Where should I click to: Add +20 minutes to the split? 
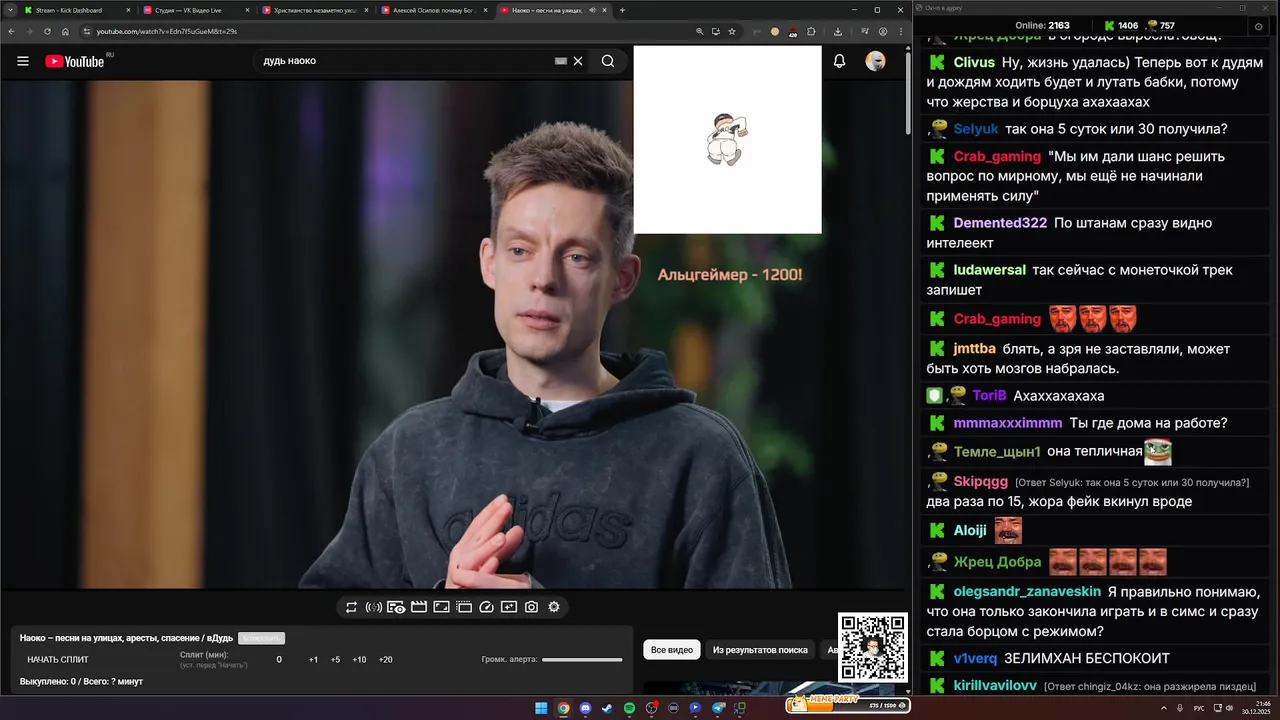pos(385,660)
